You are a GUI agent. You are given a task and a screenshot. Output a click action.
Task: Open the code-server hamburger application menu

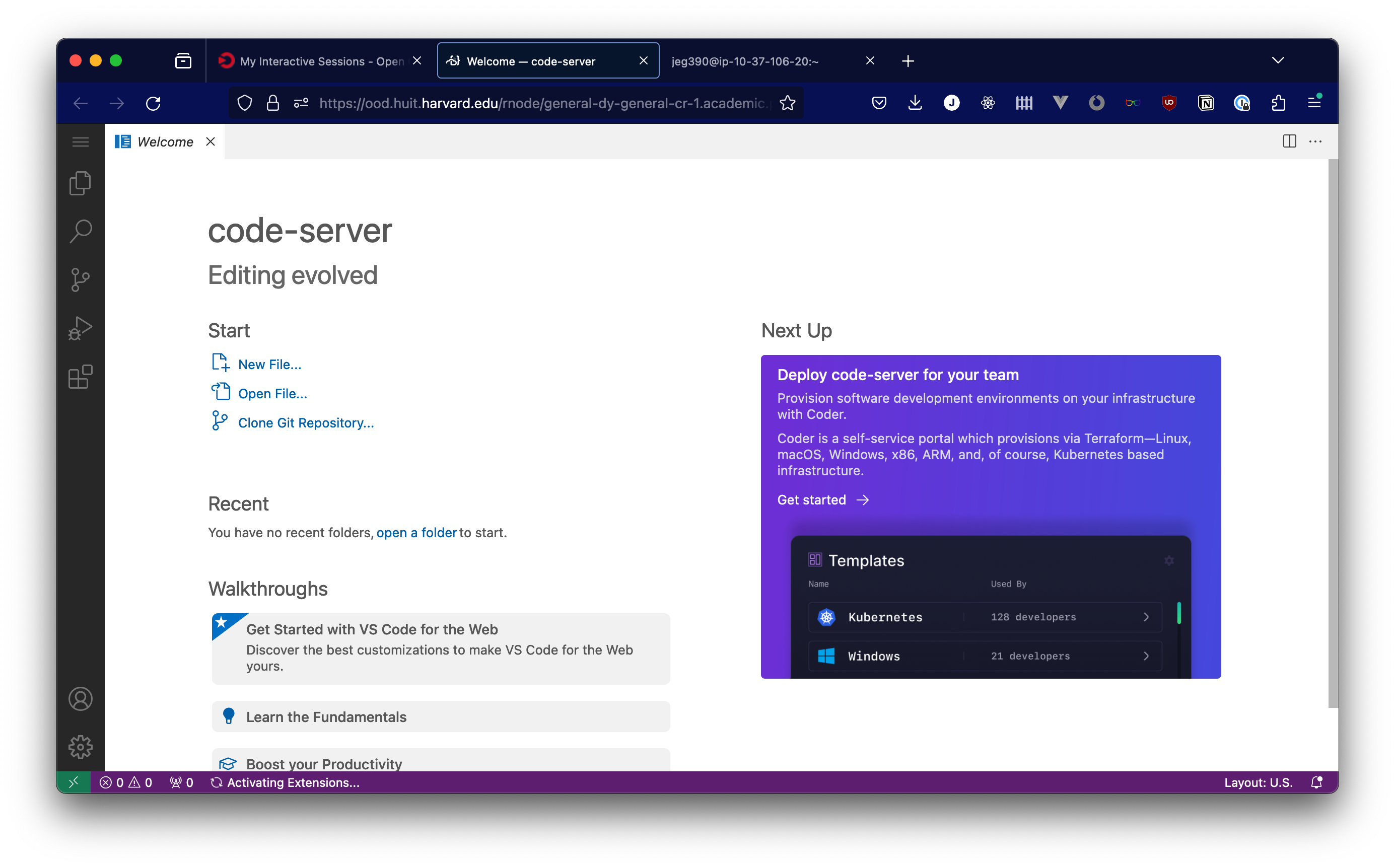81,142
